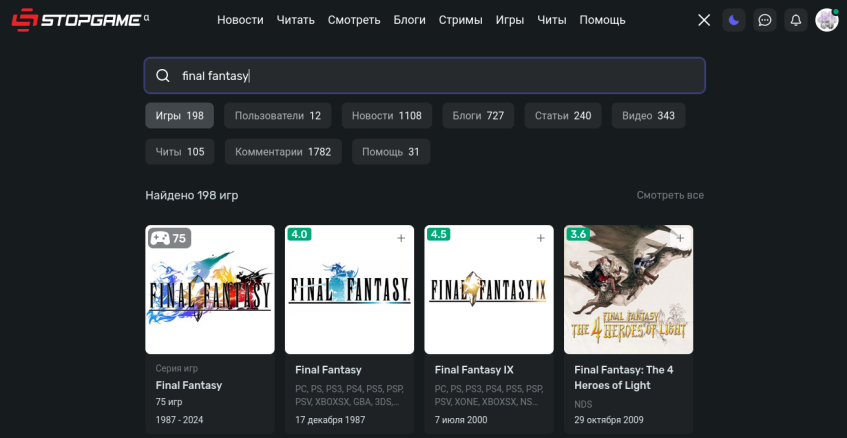Open the Смотреть menu
Viewport: 847px width, 438px height.
click(x=354, y=20)
